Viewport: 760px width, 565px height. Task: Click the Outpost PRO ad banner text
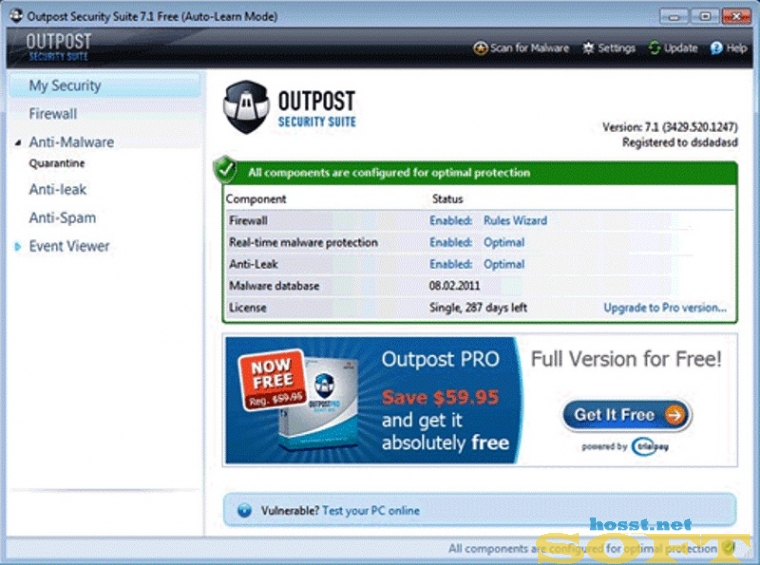pyautogui.click(x=440, y=360)
